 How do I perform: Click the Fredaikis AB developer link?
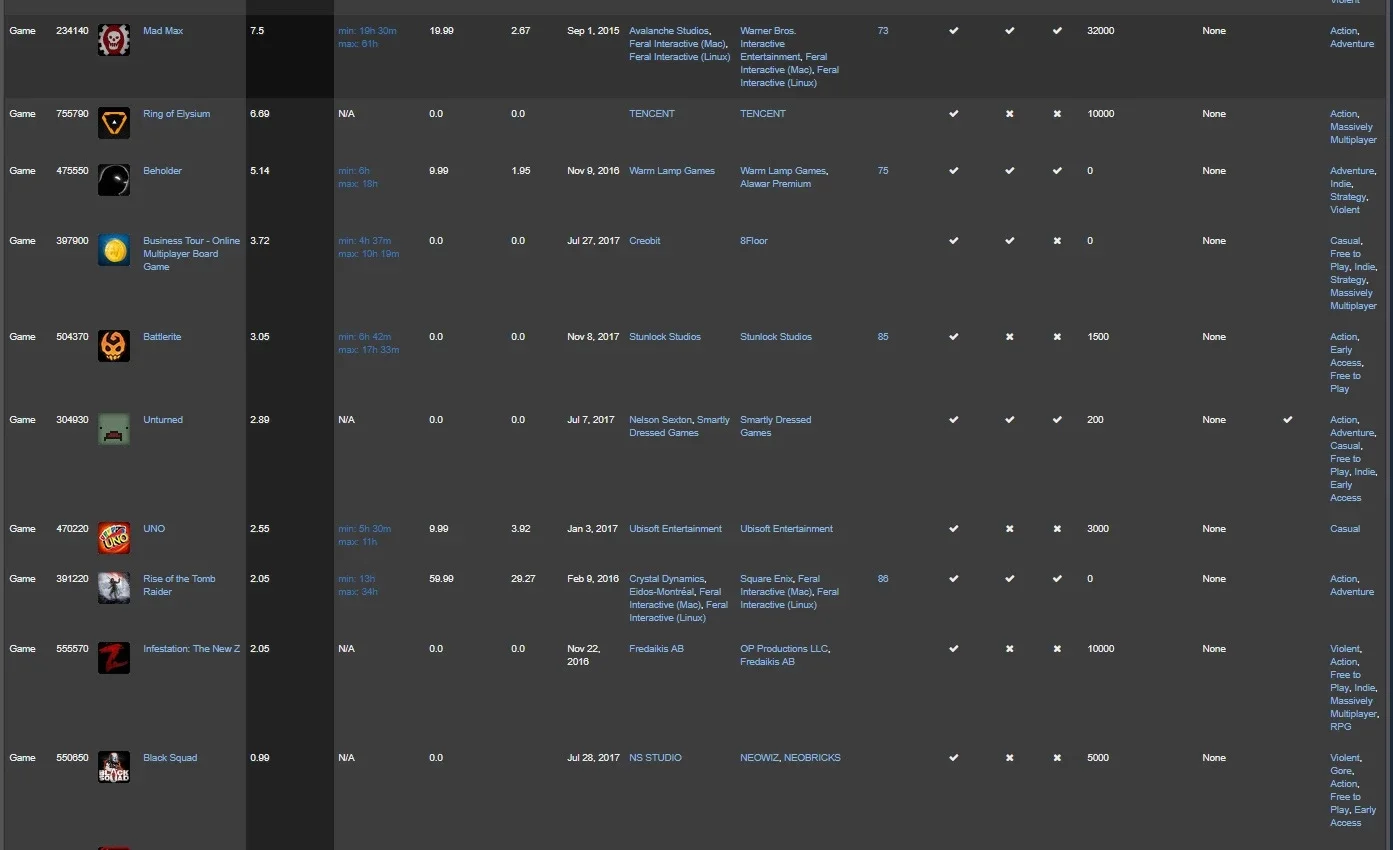click(x=656, y=649)
